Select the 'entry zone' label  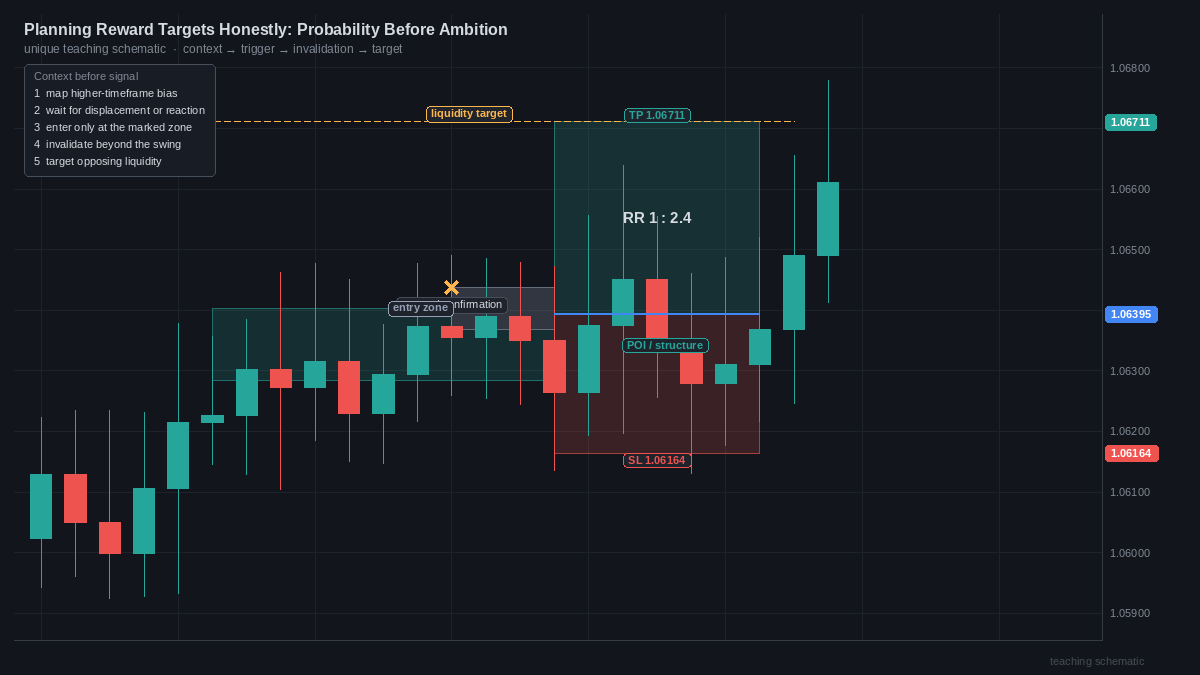pos(421,308)
